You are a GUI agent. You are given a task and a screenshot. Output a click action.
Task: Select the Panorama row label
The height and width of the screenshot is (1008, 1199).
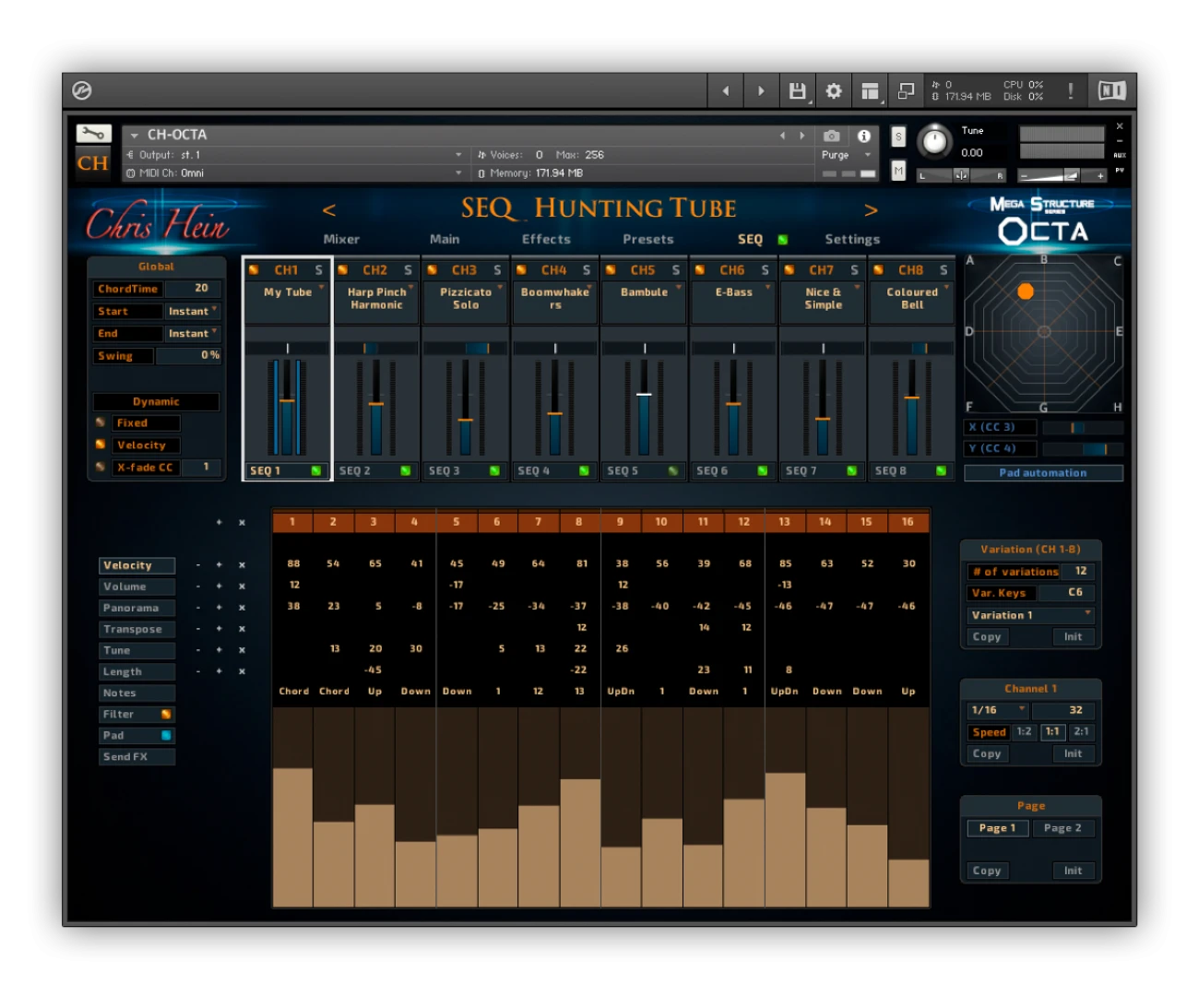pyautogui.click(x=137, y=608)
